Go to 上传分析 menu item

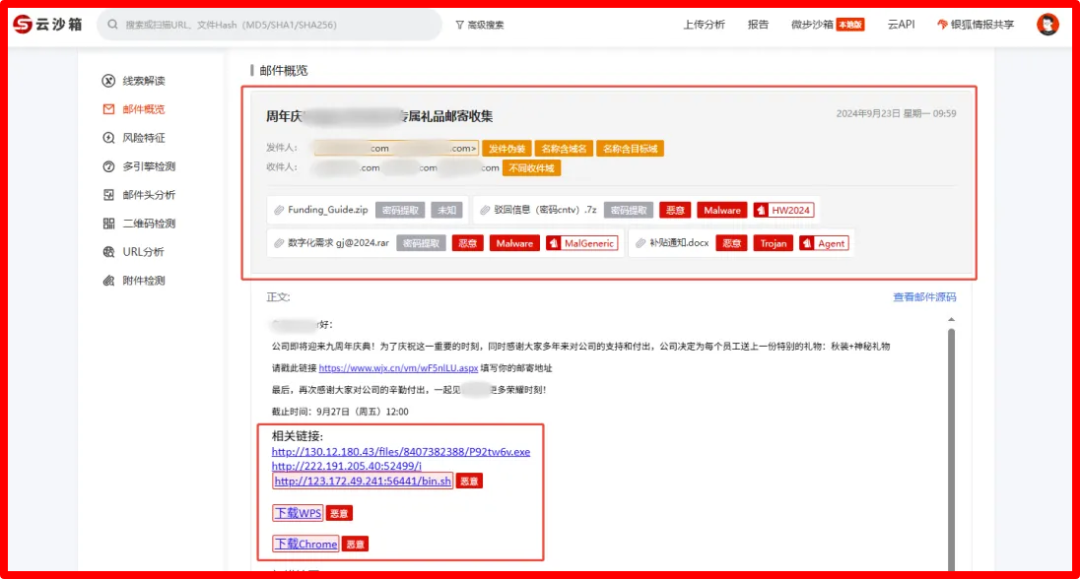[703, 25]
